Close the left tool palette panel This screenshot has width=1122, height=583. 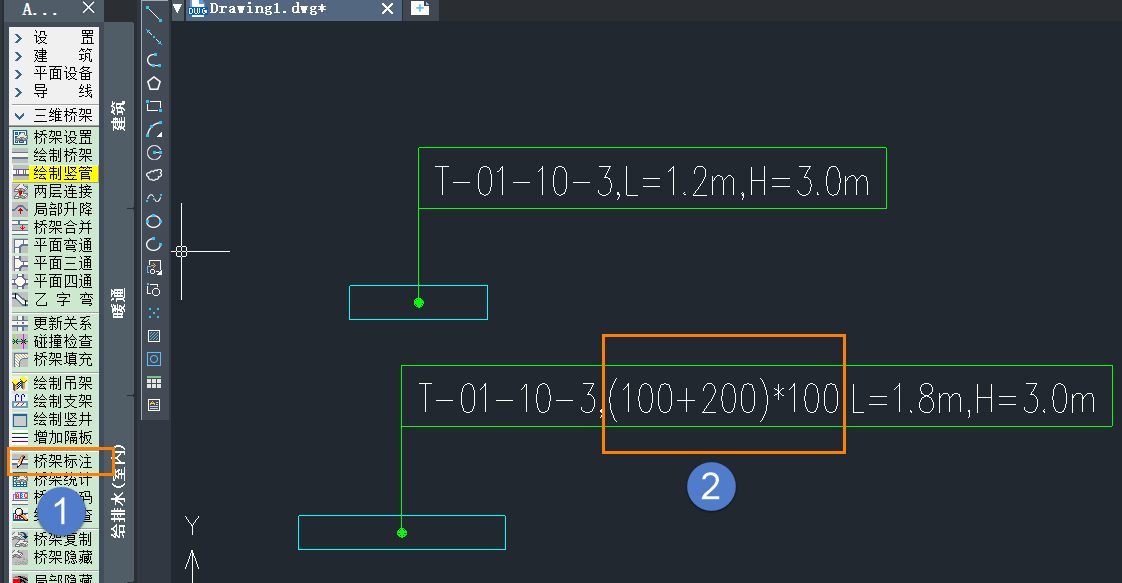[x=88, y=9]
